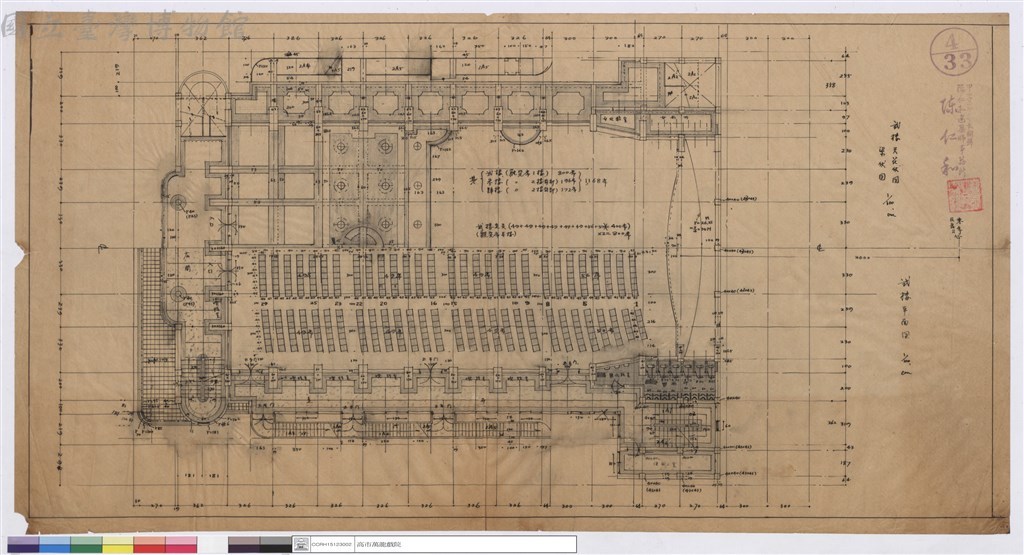
Task: Select the green color calibration swatch
Action: pyautogui.click(x=86, y=545)
